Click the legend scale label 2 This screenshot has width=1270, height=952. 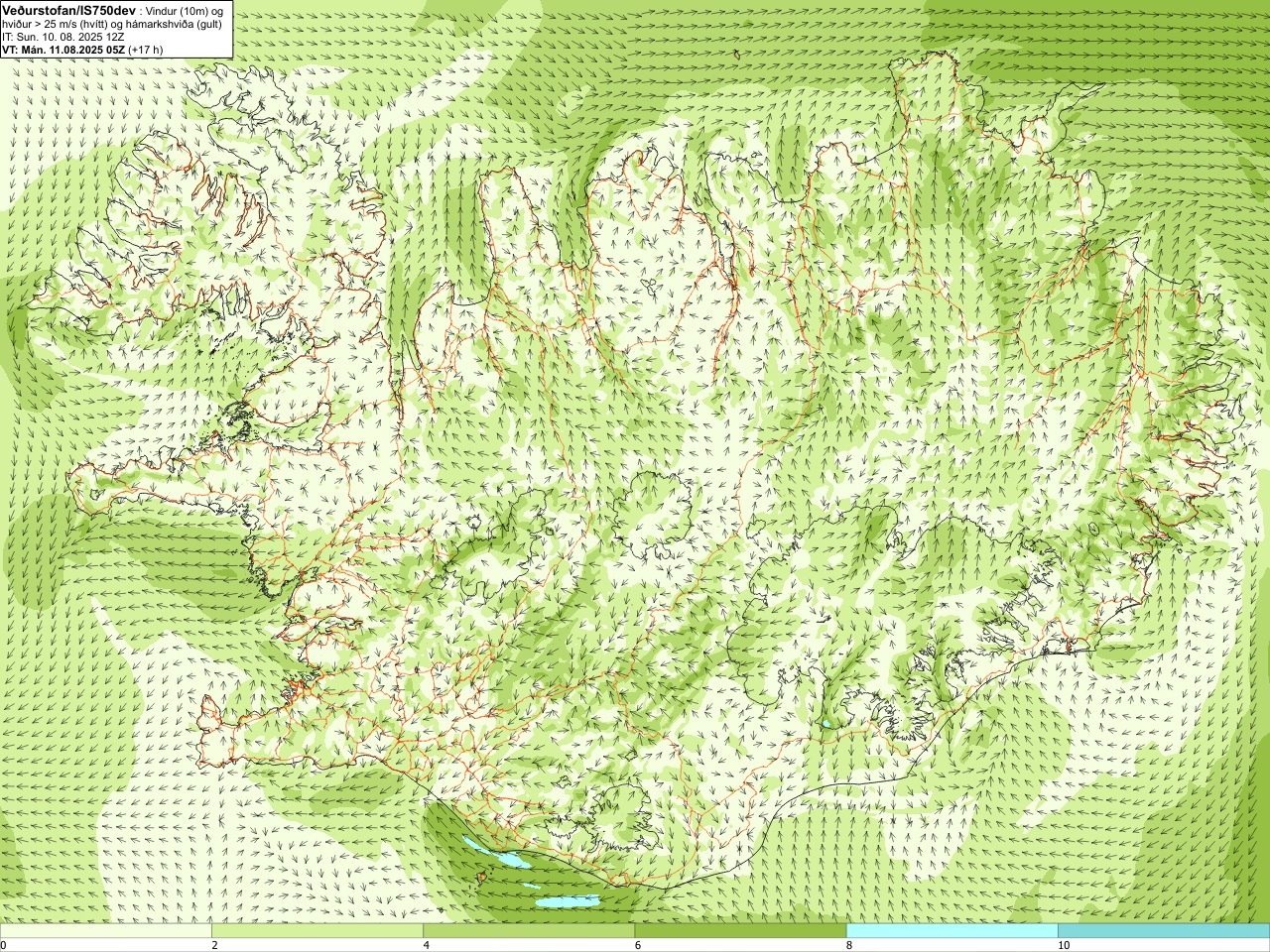coord(214,945)
